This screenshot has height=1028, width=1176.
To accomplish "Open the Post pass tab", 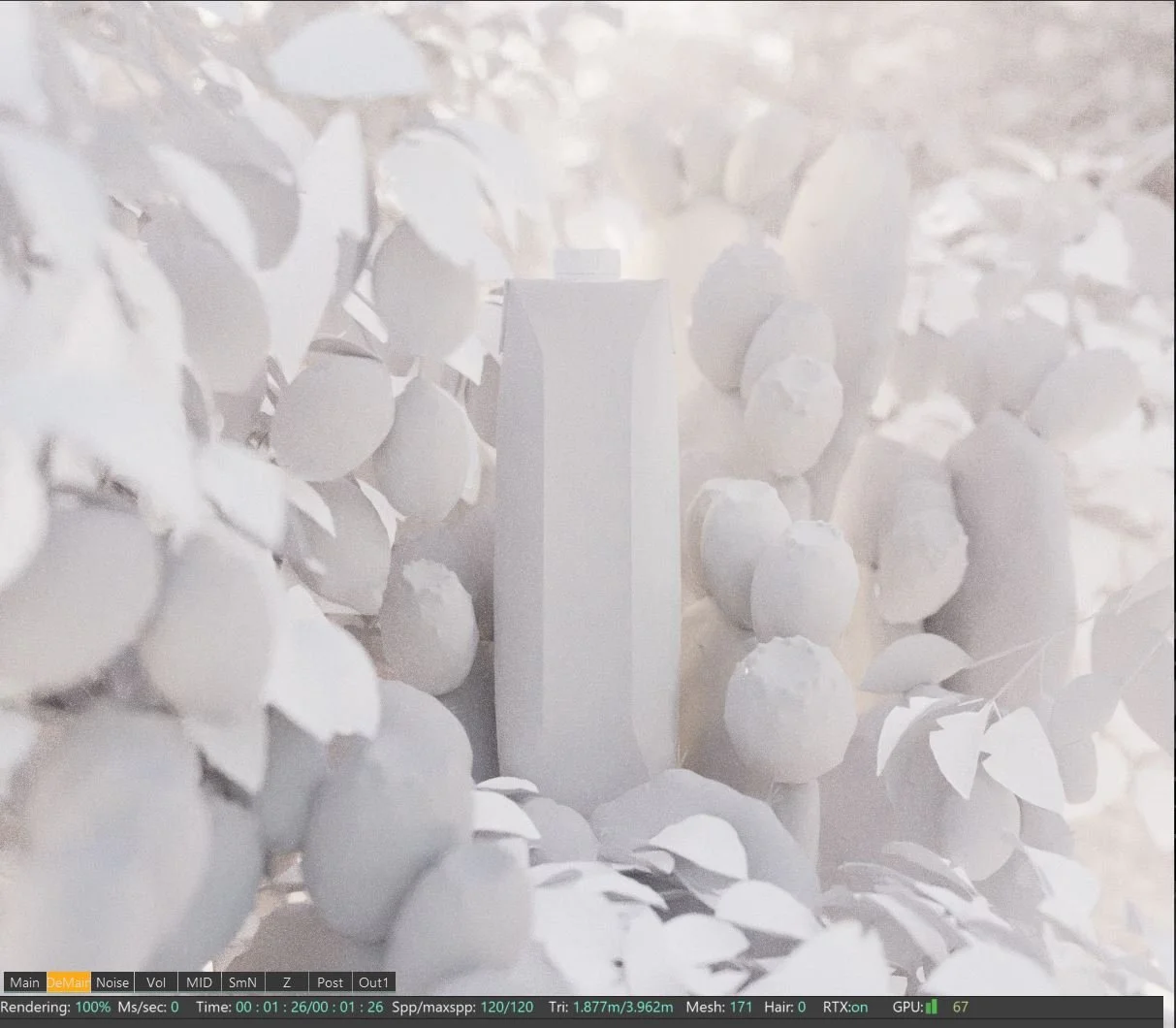I will [330, 982].
